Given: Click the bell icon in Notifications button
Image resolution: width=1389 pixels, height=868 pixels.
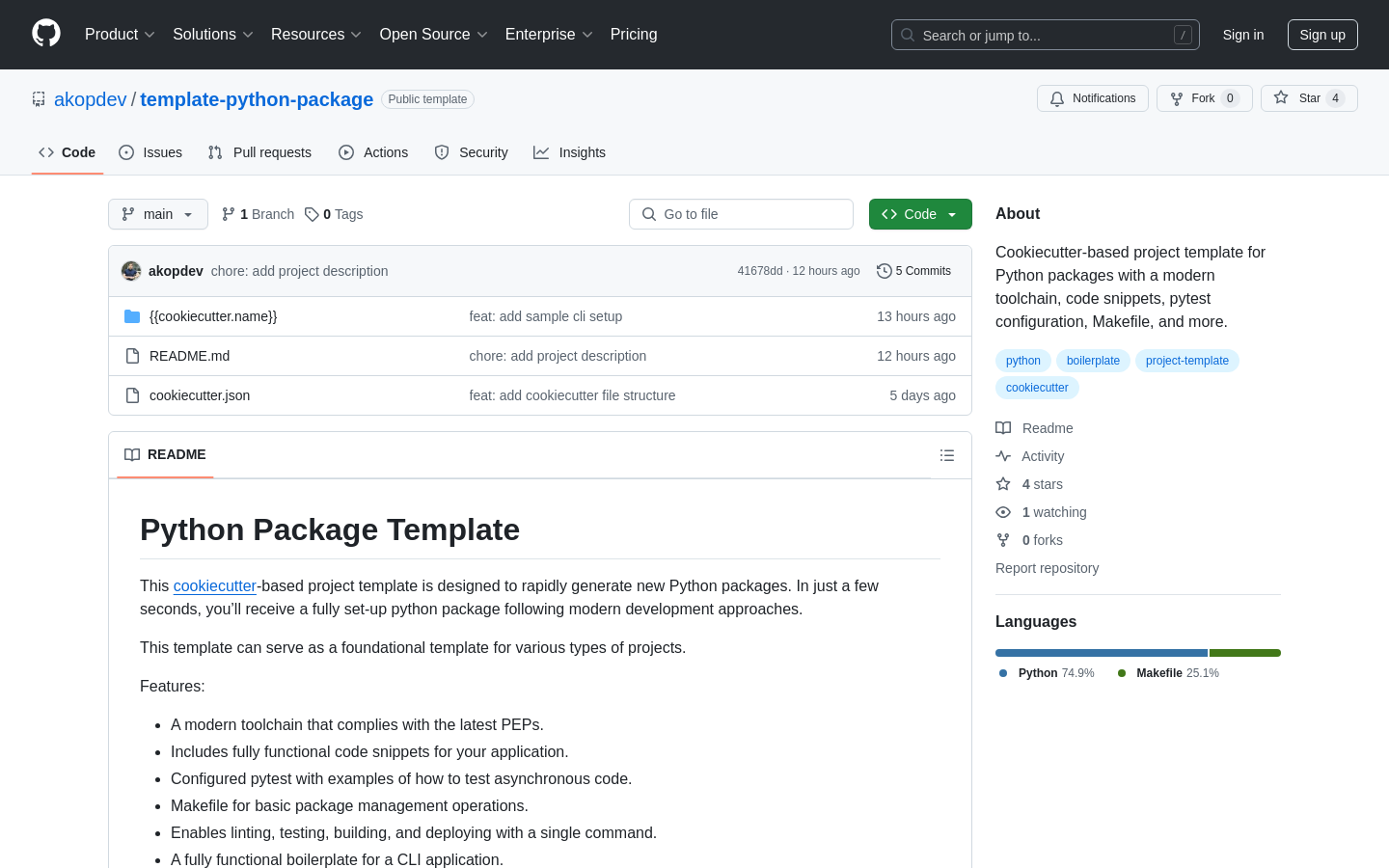Looking at the screenshot, I should 1057,98.
